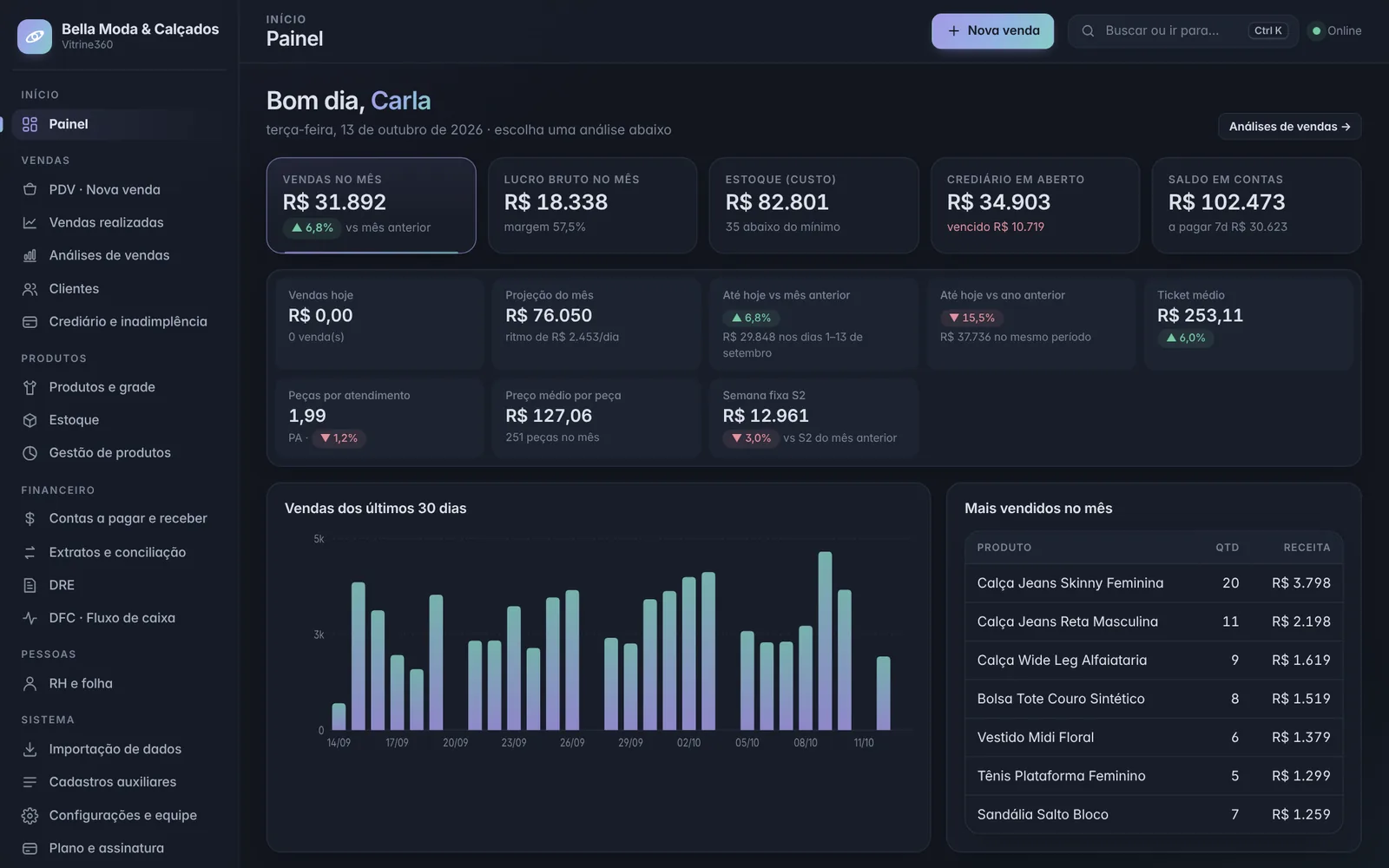Select the Estoque box icon
Viewport: 1389px width, 868px height.
[30, 420]
